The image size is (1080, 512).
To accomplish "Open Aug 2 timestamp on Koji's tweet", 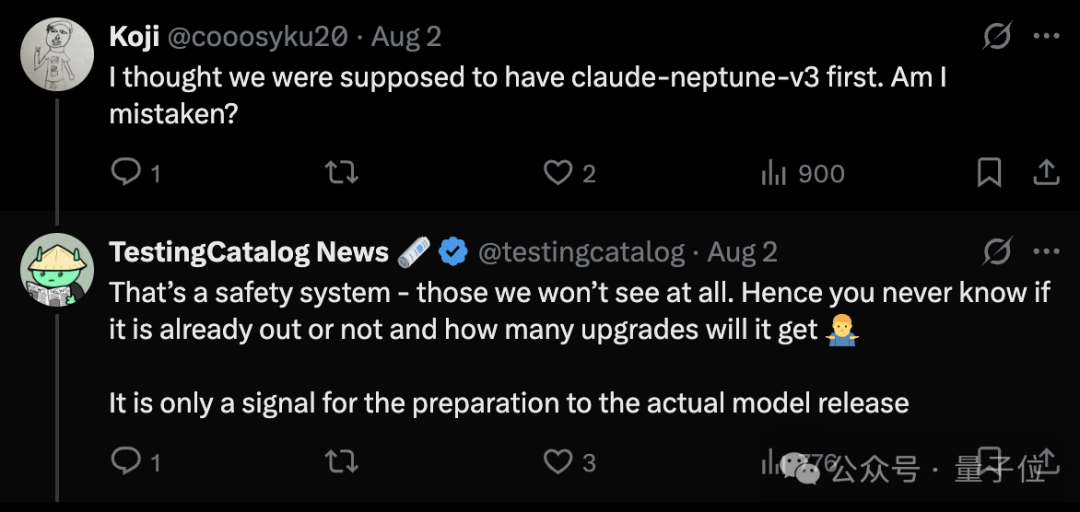I will point(406,37).
